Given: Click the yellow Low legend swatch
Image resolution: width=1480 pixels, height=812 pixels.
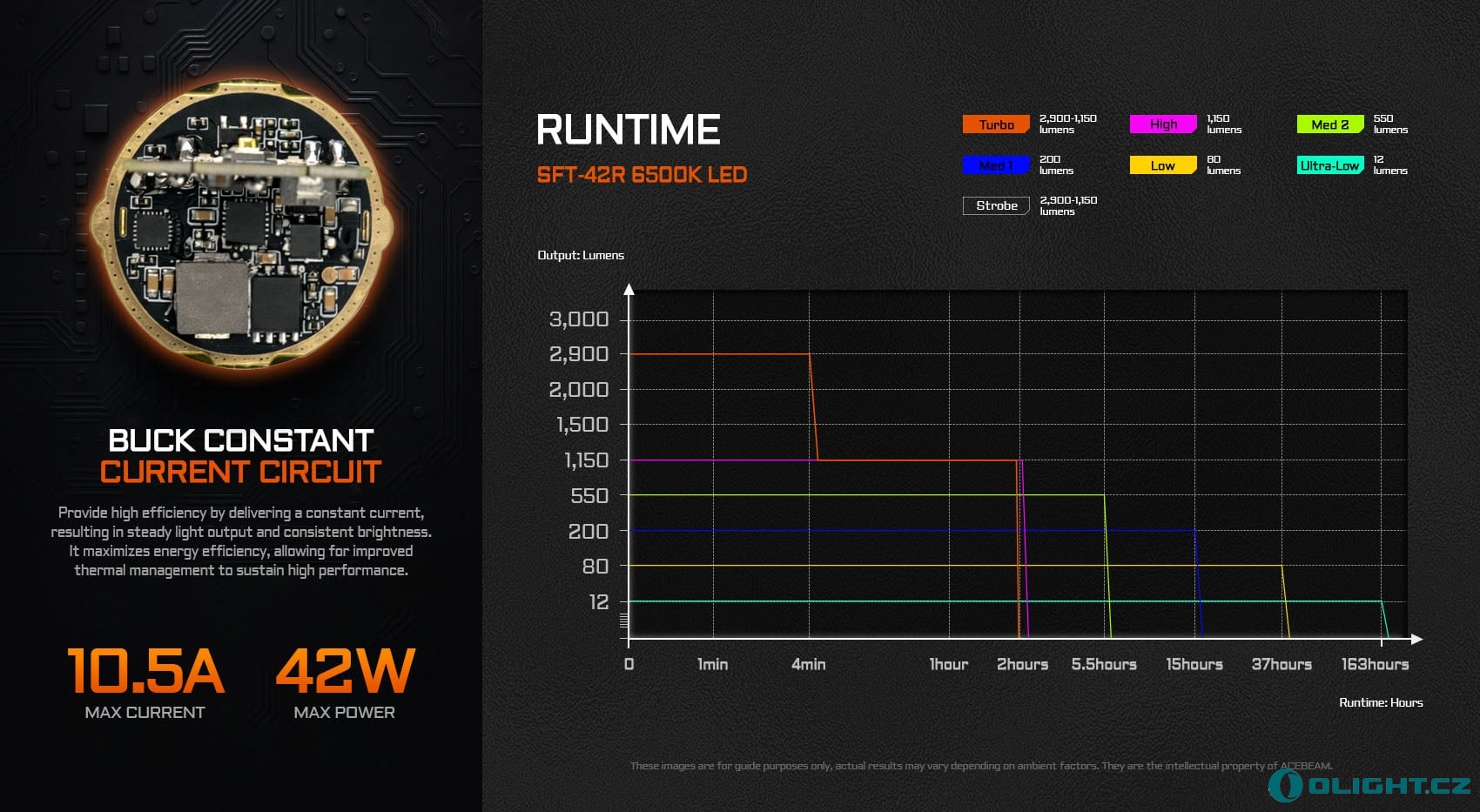Looking at the screenshot, I should click(1162, 165).
